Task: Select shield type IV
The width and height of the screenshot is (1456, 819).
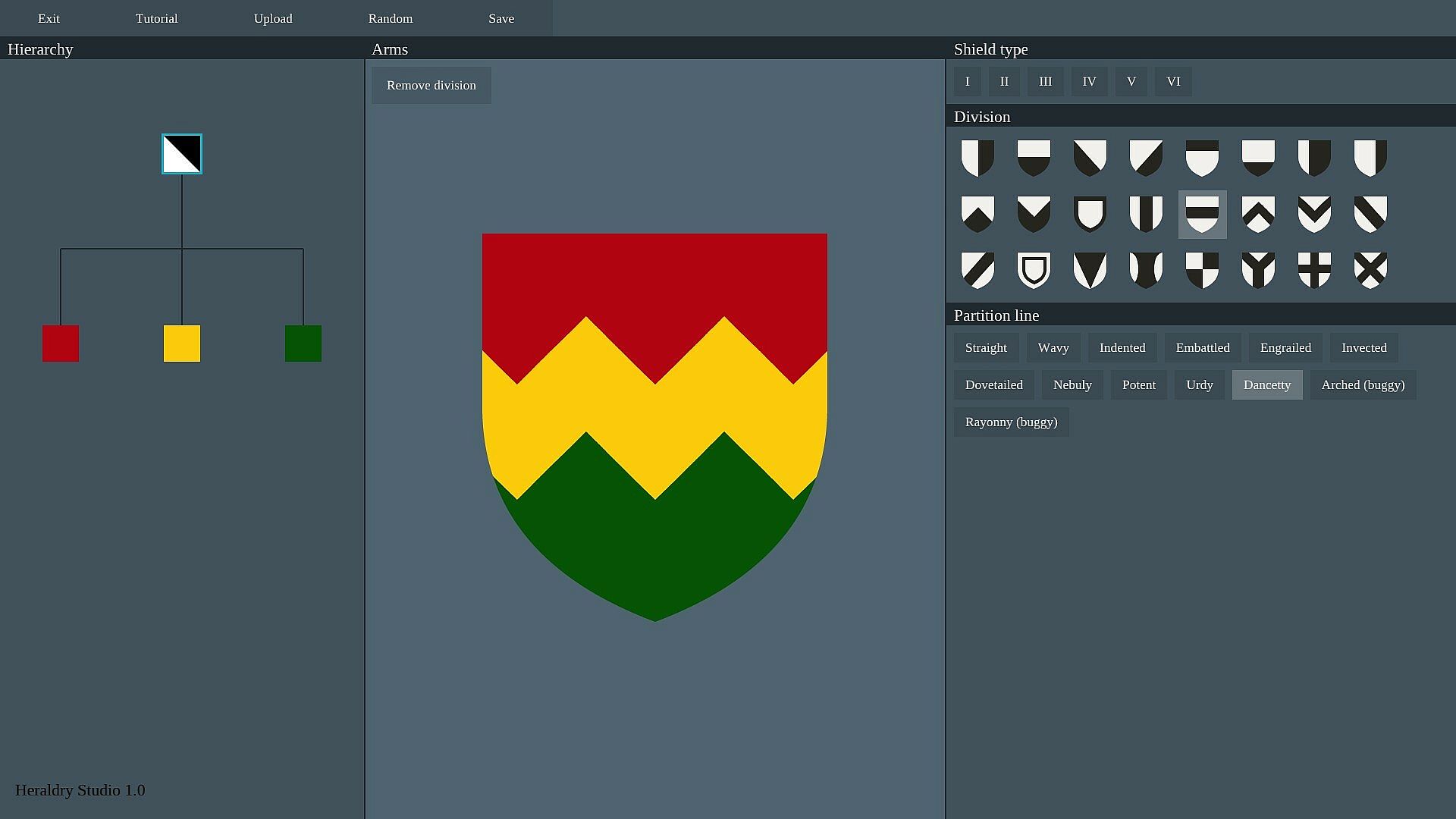Action: (1089, 82)
